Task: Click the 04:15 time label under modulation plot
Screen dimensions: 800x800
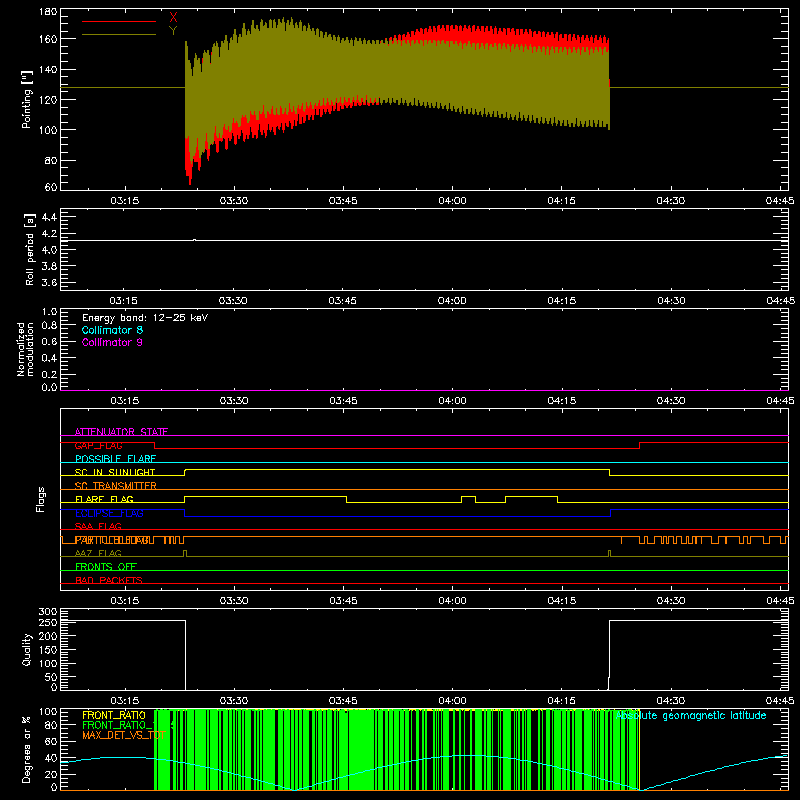Action: [561, 401]
